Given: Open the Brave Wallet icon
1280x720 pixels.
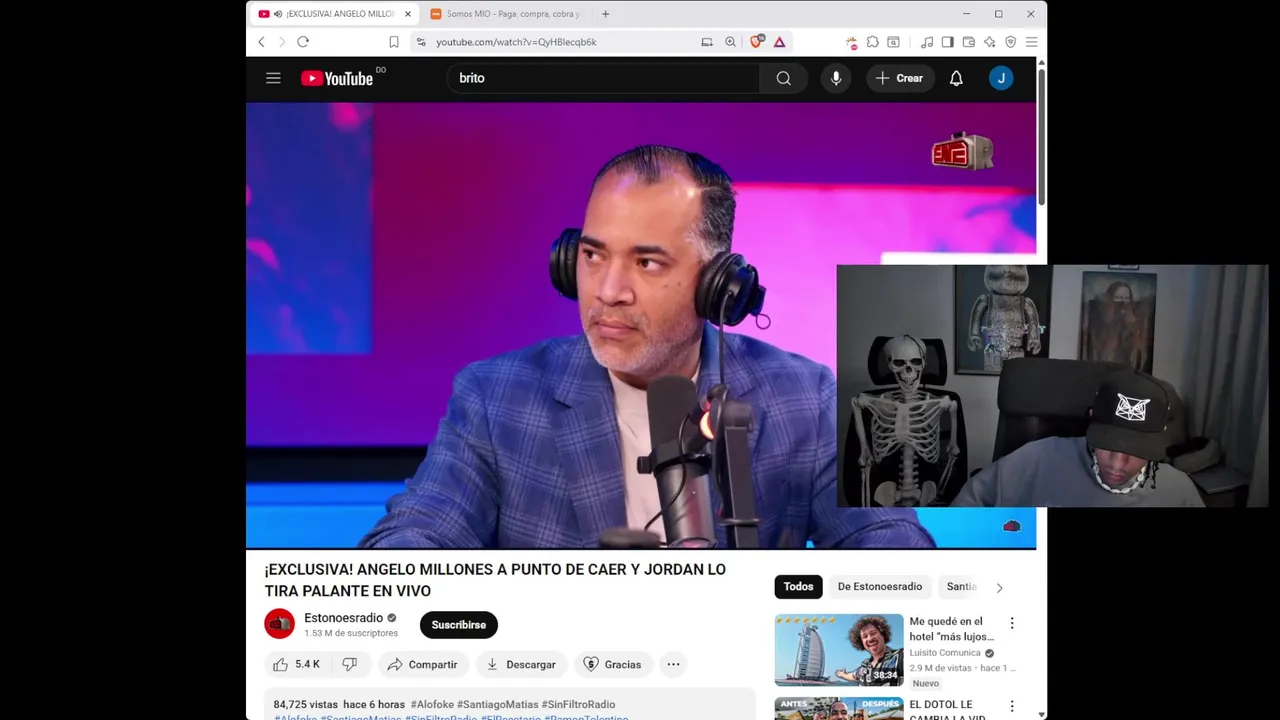Looking at the screenshot, I should pos(968,42).
